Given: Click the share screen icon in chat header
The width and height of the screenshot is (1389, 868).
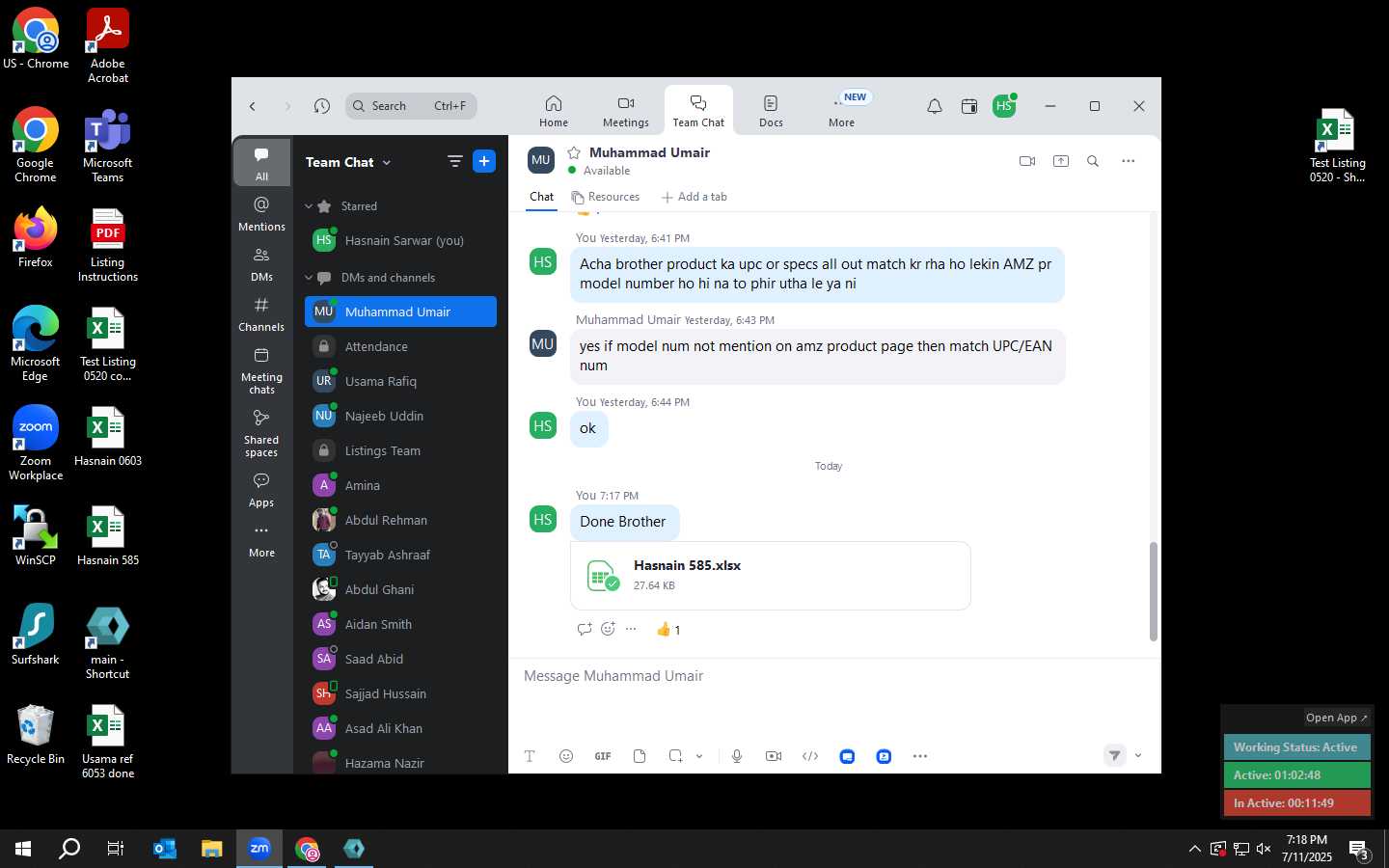Looking at the screenshot, I should pos(1061,161).
